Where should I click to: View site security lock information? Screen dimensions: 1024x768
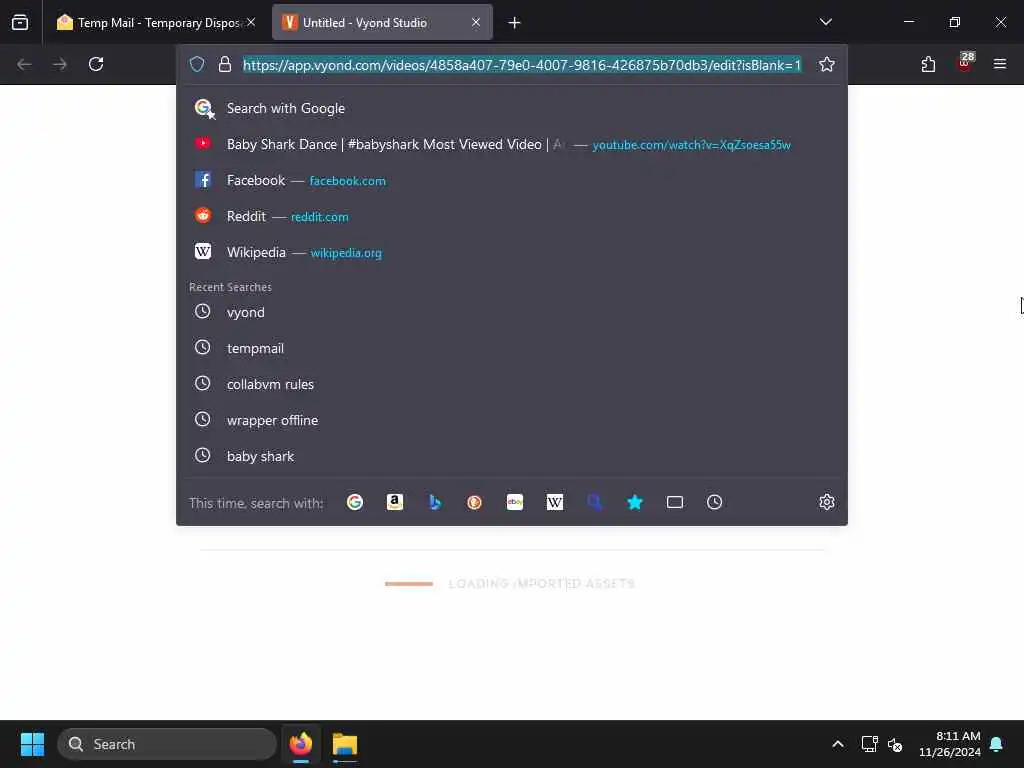(225, 64)
